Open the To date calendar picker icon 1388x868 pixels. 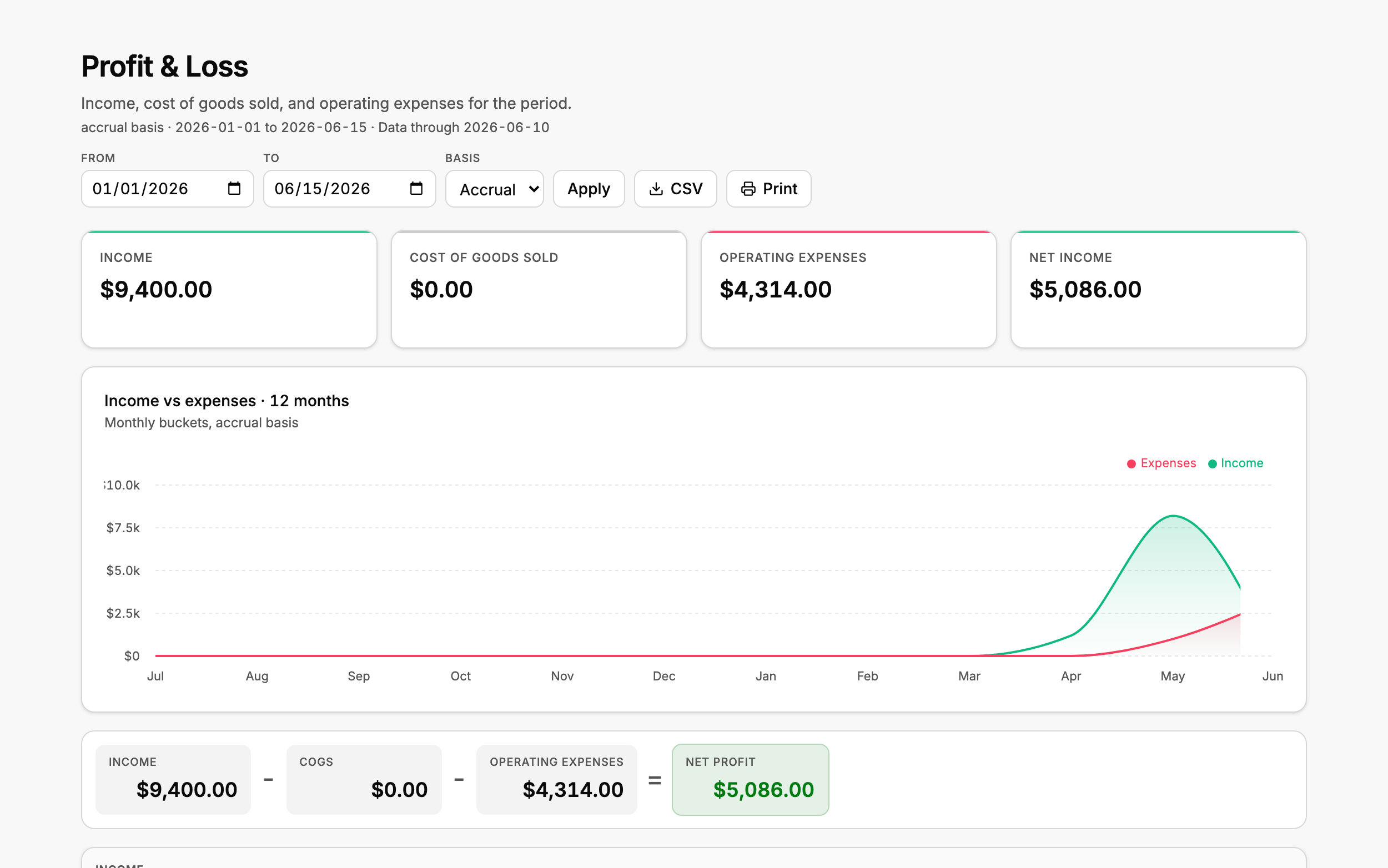point(416,188)
